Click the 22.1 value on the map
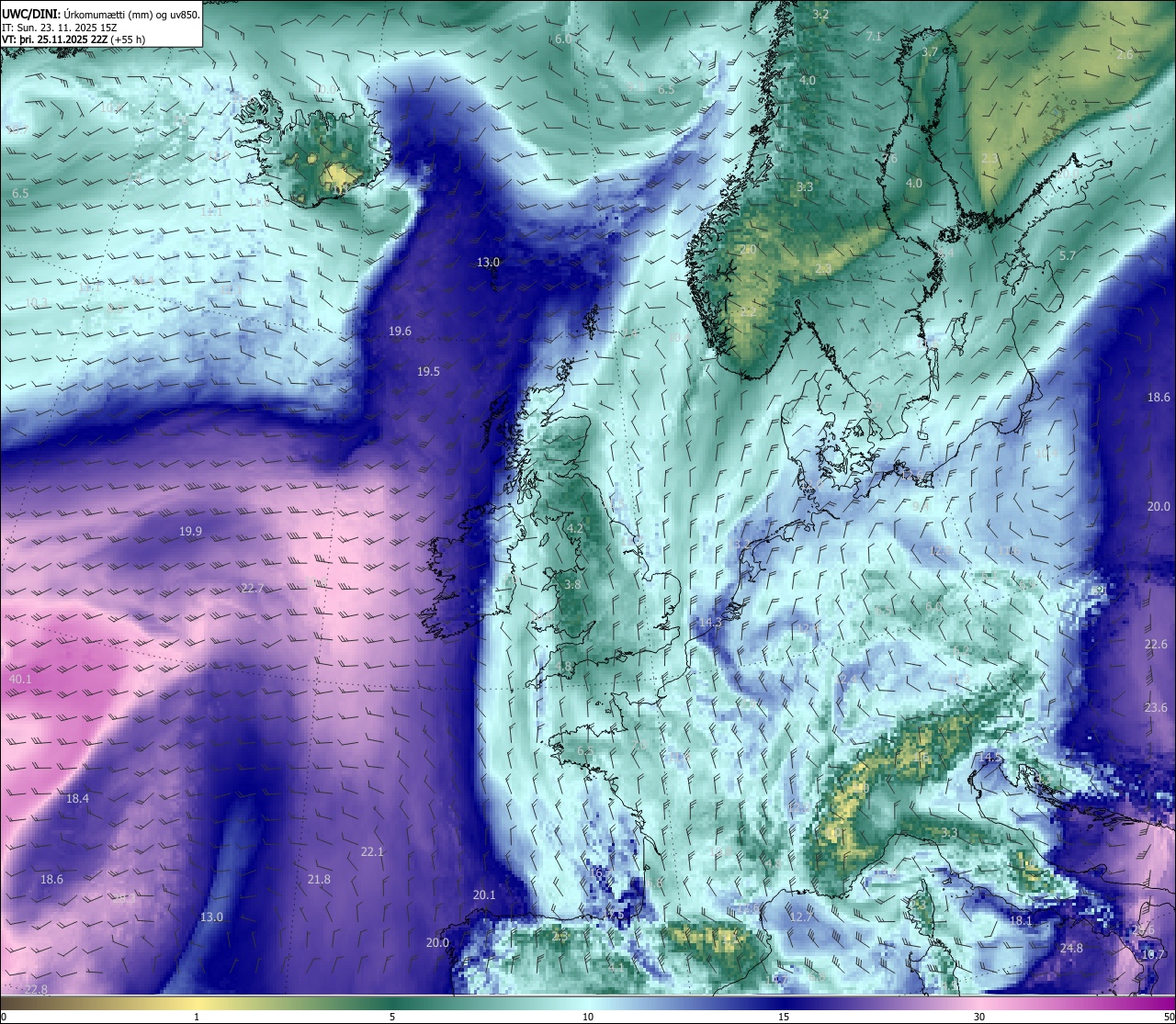 371,852
